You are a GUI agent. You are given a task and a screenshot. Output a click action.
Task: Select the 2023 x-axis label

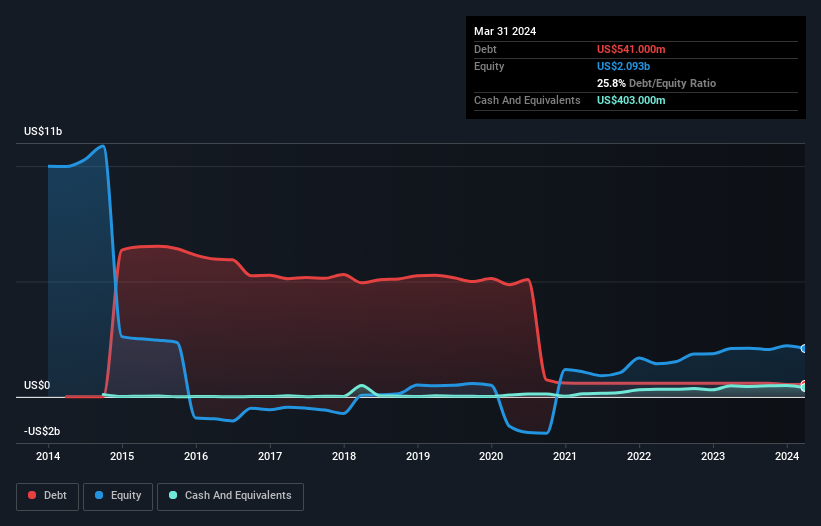click(713, 456)
